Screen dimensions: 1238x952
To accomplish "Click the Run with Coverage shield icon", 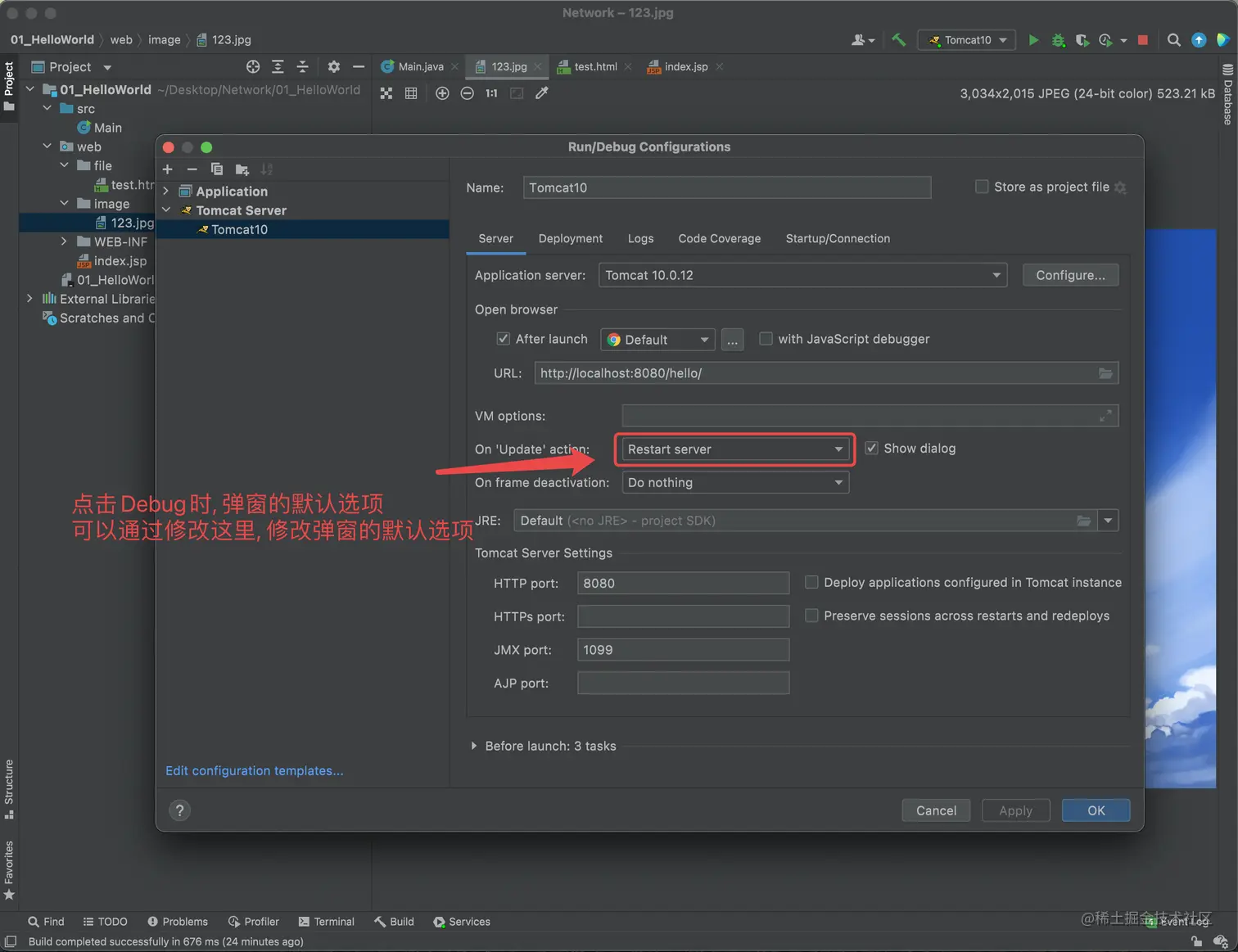I will [1082, 40].
